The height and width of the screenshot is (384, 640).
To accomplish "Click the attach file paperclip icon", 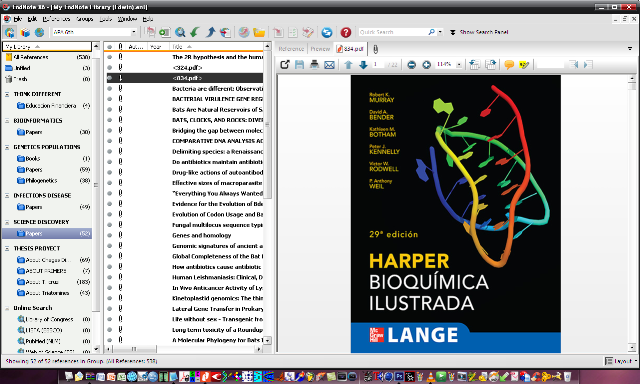I will click(376, 49).
